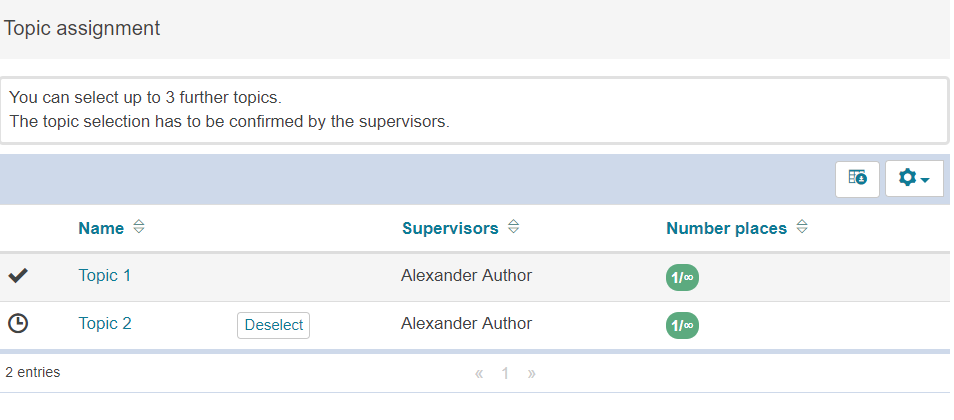
Task: Sort Number places via arrow icon
Action: 802,228
